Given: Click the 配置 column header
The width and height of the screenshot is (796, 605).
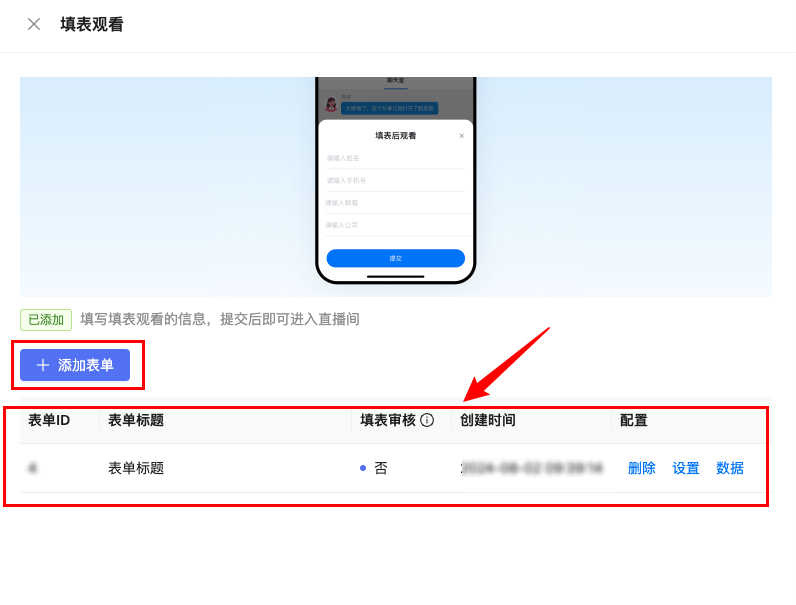Looking at the screenshot, I should pyautogui.click(x=634, y=420).
